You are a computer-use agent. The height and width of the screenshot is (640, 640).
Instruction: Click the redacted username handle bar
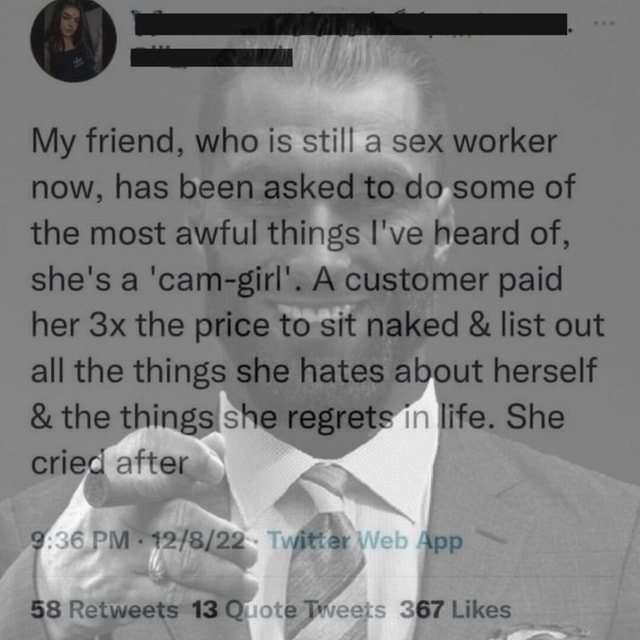point(211,58)
